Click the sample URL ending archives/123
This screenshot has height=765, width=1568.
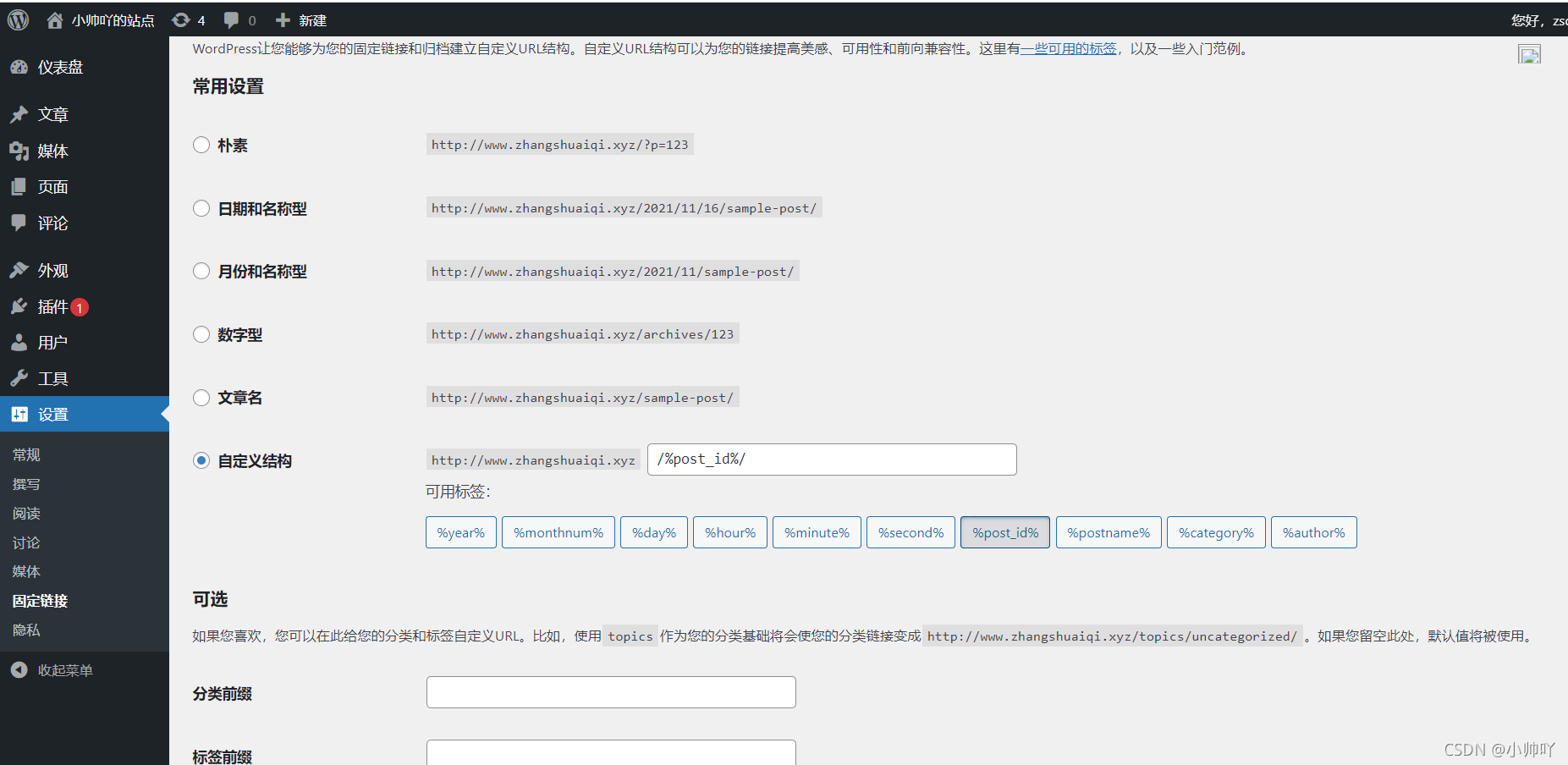(583, 334)
